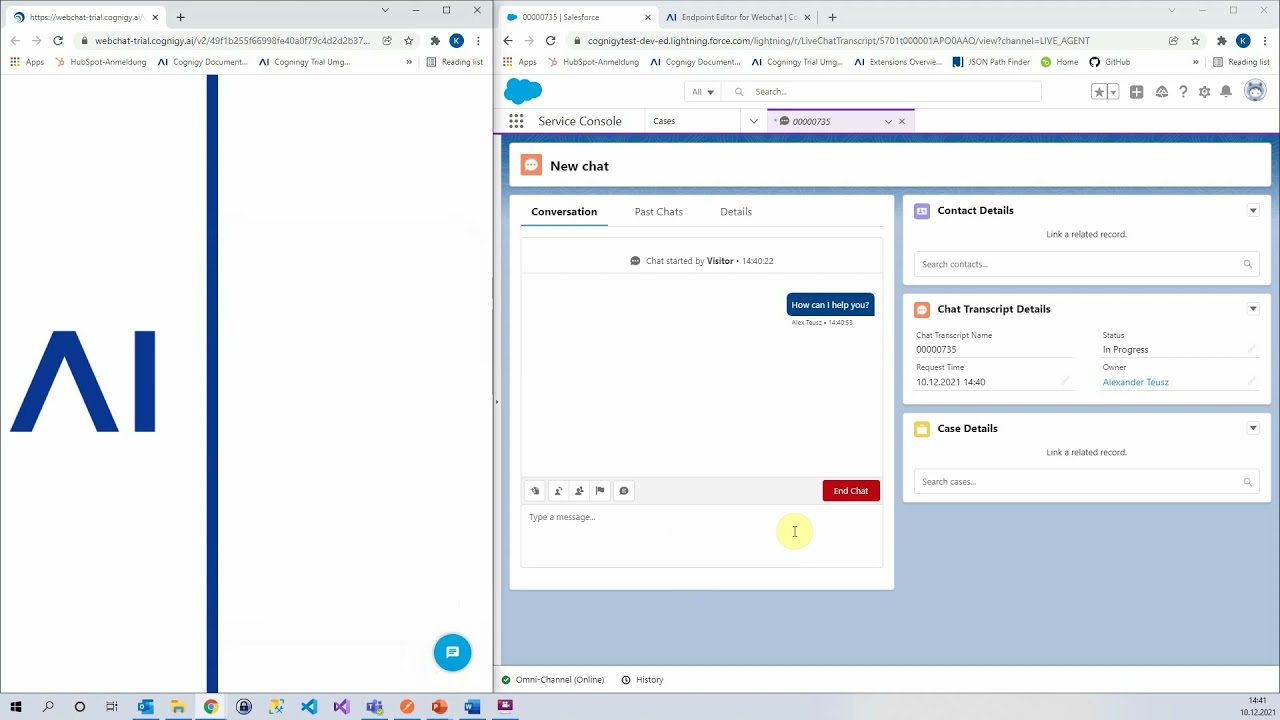
Task: Open the Omni-Channel (Online) utility
Action: click(553, 680)
